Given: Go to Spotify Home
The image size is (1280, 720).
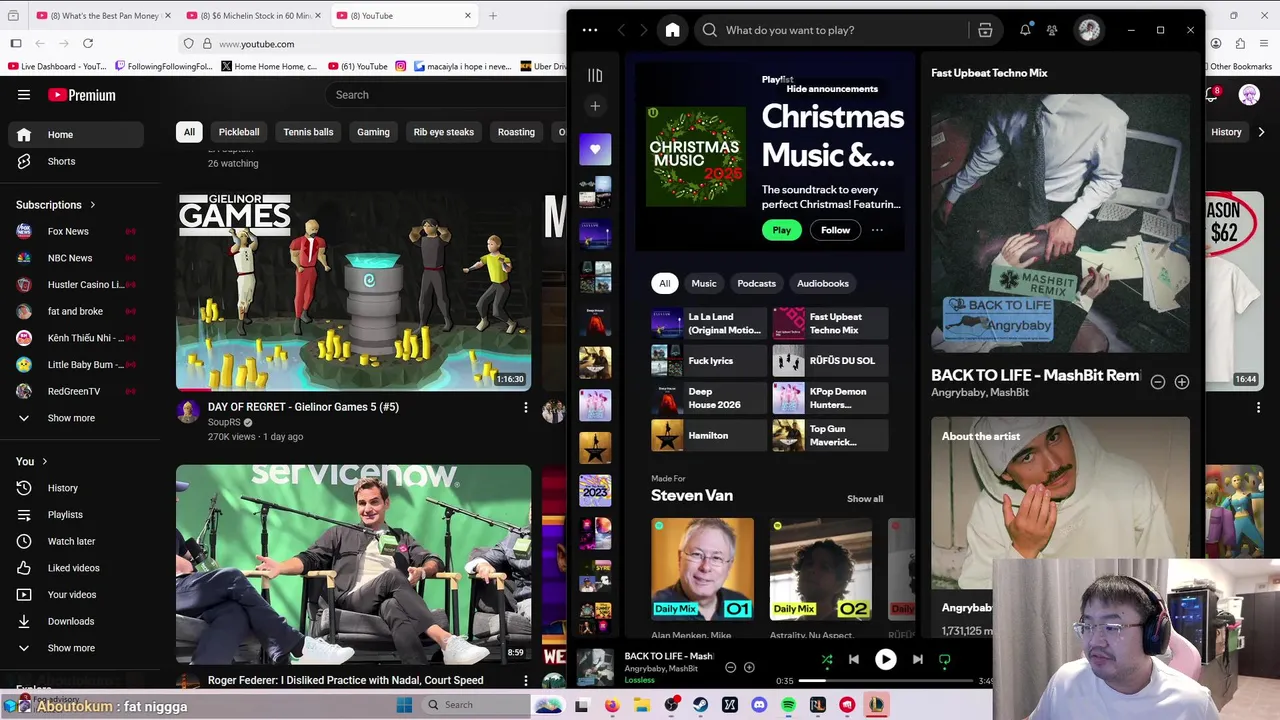Looking at the screenshot, I should pyautogui.click(x=672, y=30).
